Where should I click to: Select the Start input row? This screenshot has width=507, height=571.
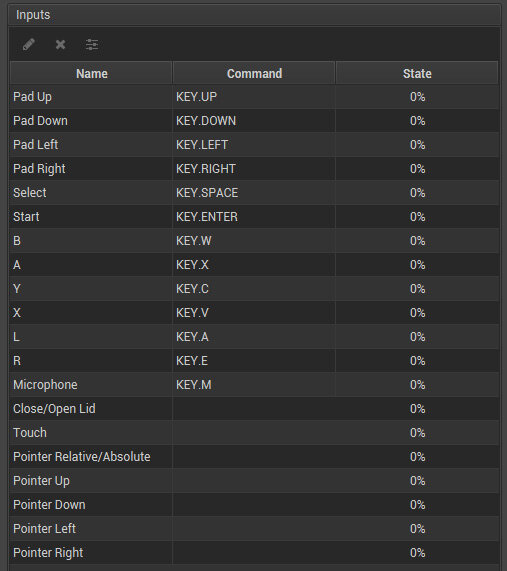254,217
